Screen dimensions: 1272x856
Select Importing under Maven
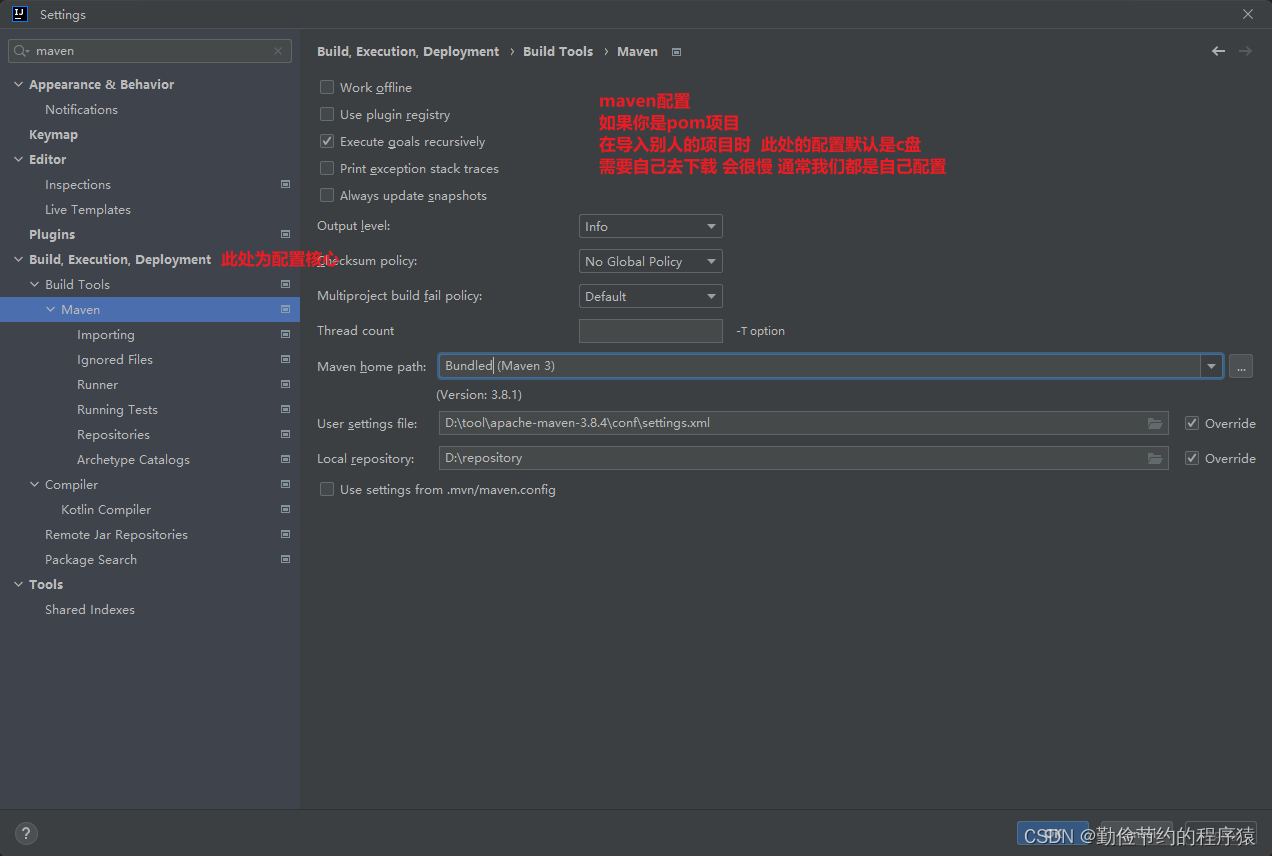[105, 334]
